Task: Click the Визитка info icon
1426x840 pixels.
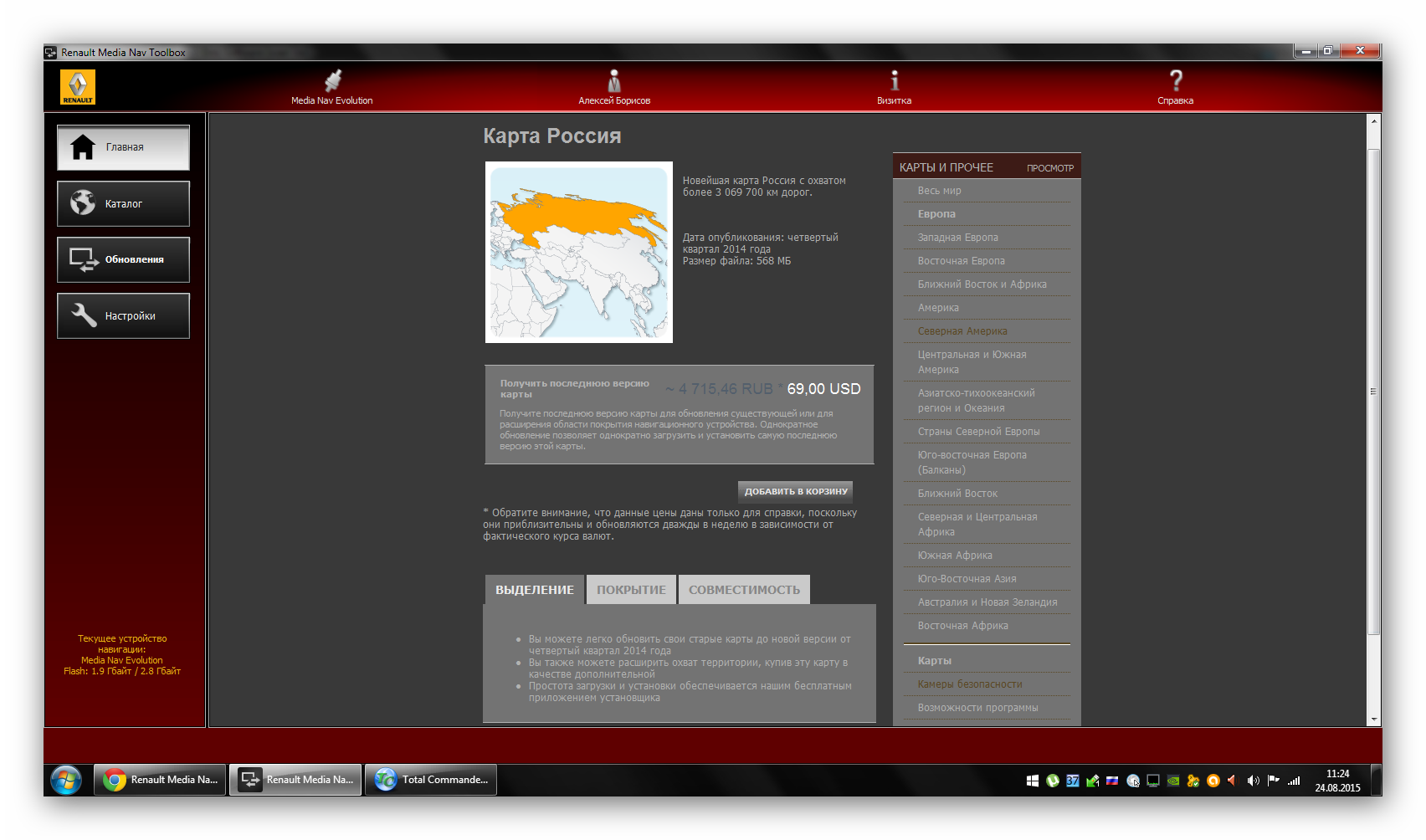Action: point(894,82)
